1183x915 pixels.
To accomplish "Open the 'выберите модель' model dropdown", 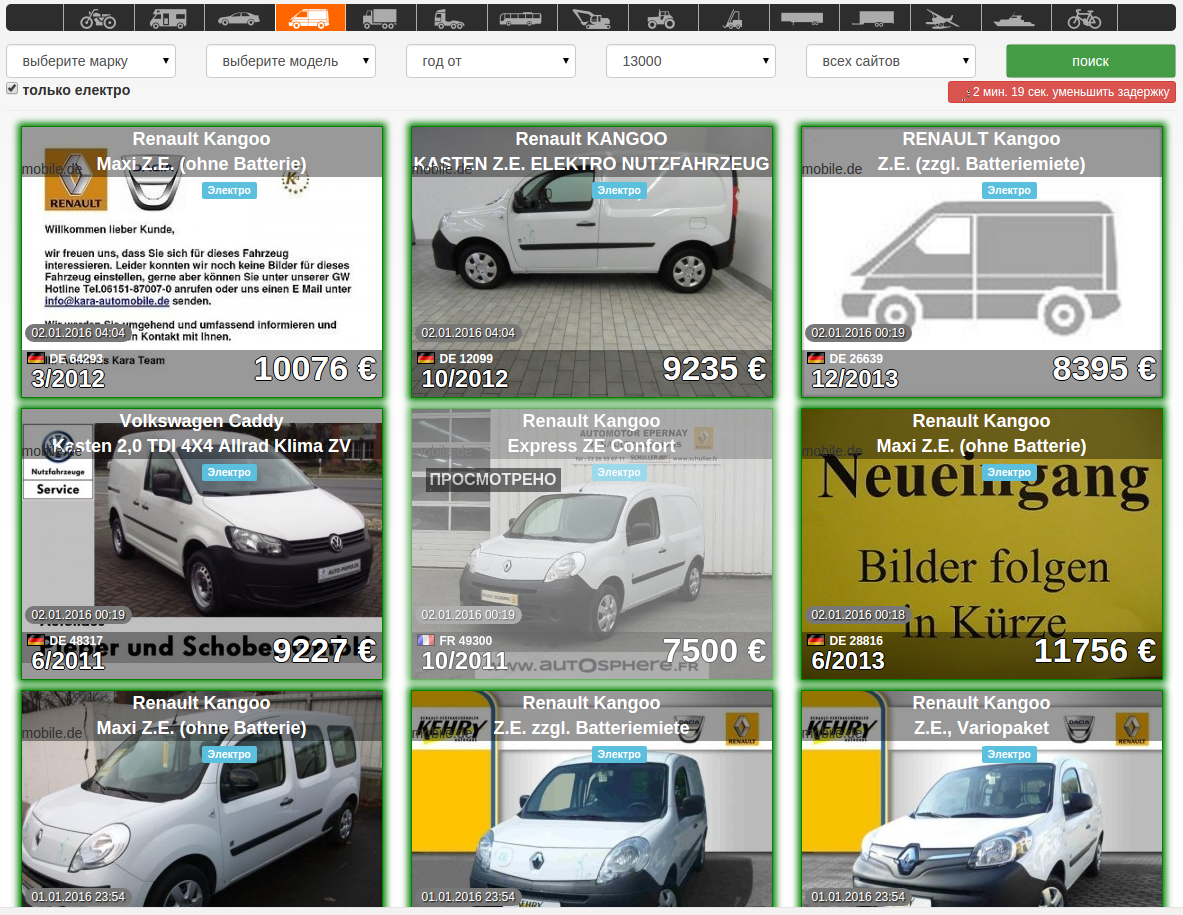I will click(291, 61).
